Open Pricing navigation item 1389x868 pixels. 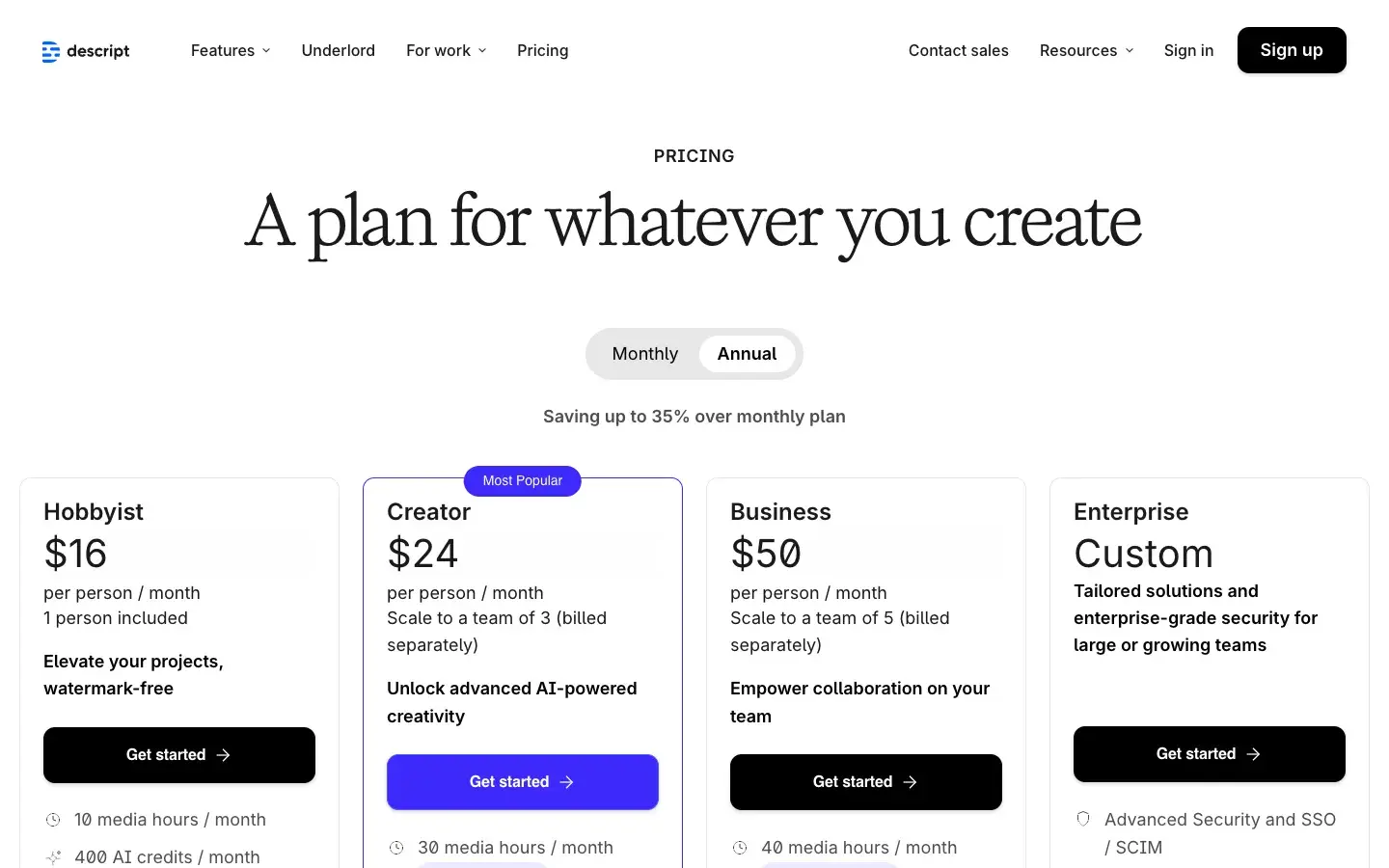click(x=542, y=50)
